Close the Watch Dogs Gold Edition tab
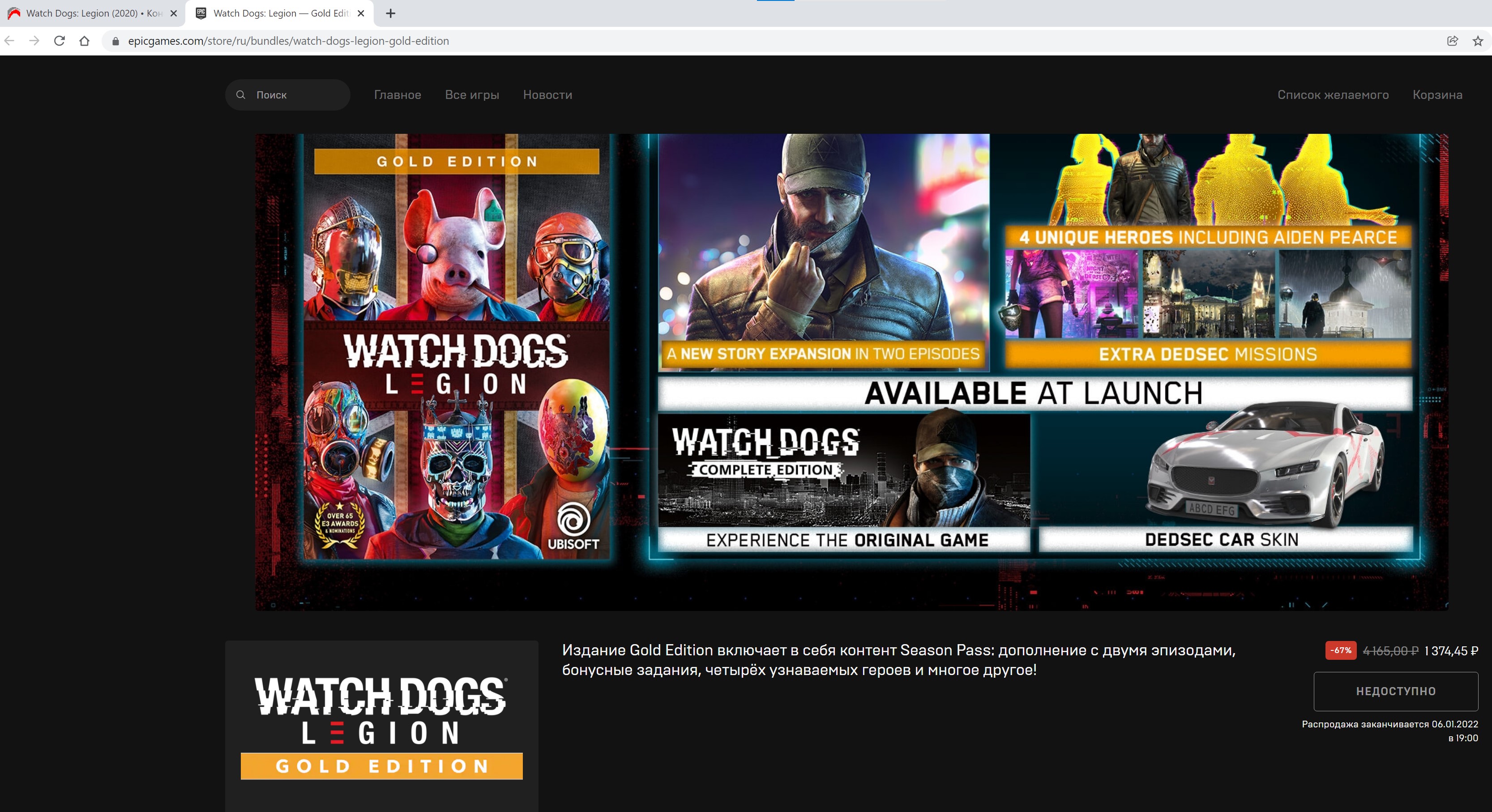The width and height of the screenshot is (1492, 812). pos(361,13)
